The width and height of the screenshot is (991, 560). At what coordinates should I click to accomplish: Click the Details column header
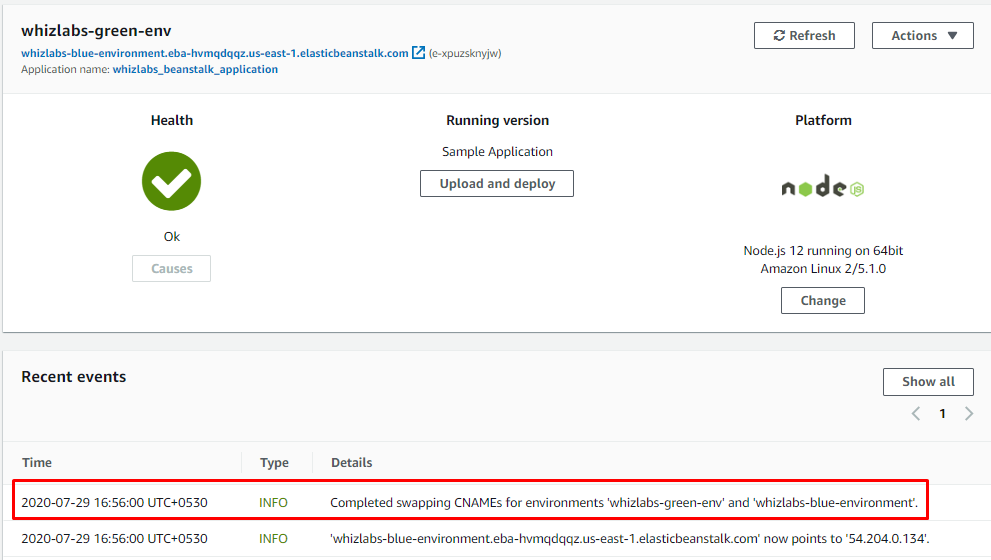click(x=351, y=463)
